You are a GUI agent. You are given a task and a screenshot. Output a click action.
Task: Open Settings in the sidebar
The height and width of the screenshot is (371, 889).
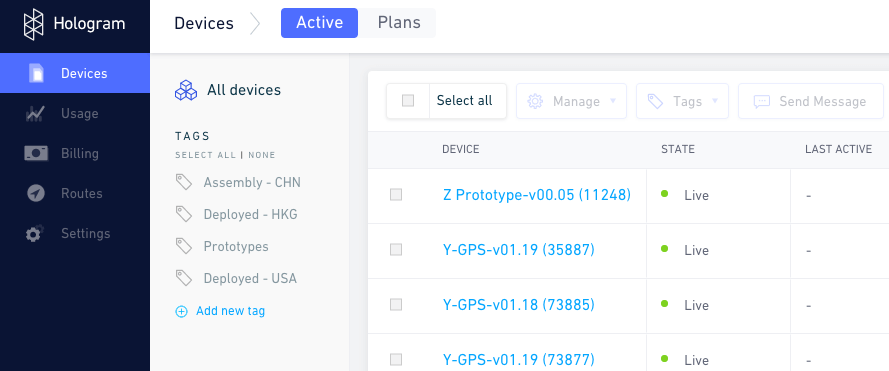click(x=75, y=233)
